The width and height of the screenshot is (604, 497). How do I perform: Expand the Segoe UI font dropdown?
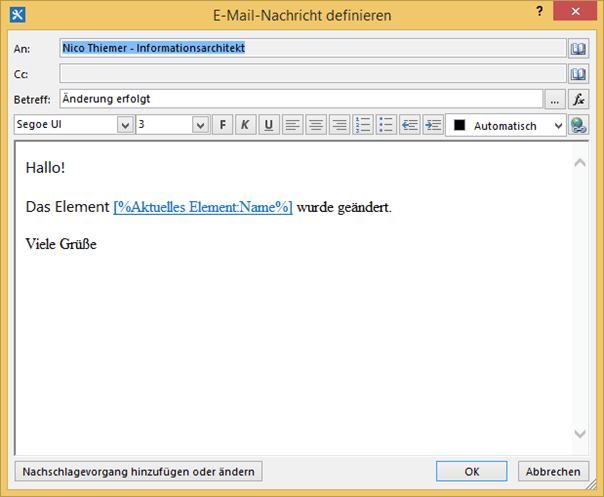point(125,125)
